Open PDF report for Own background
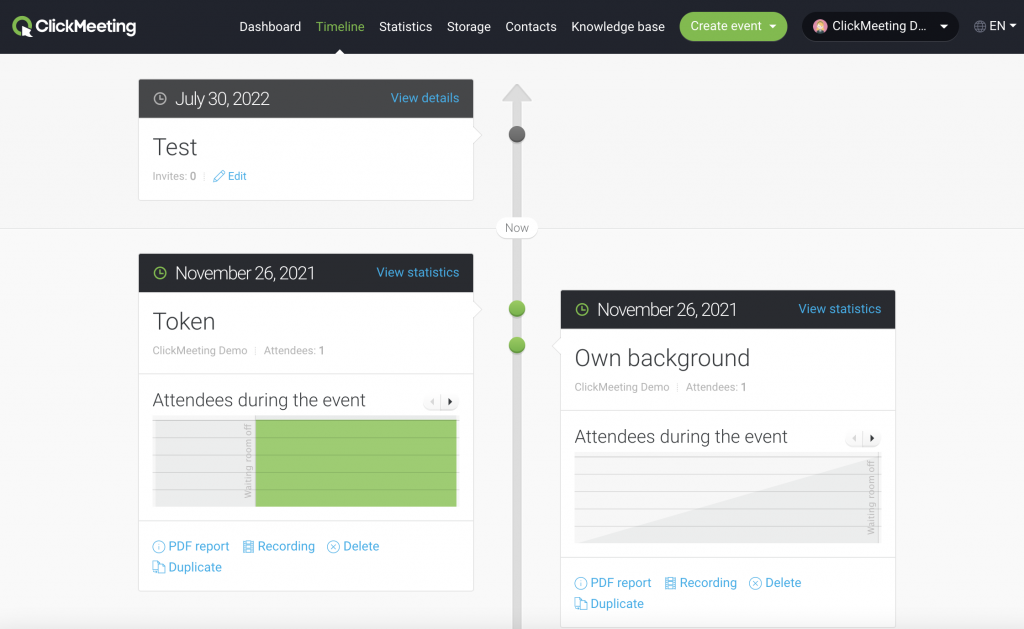 click(620, 583)
